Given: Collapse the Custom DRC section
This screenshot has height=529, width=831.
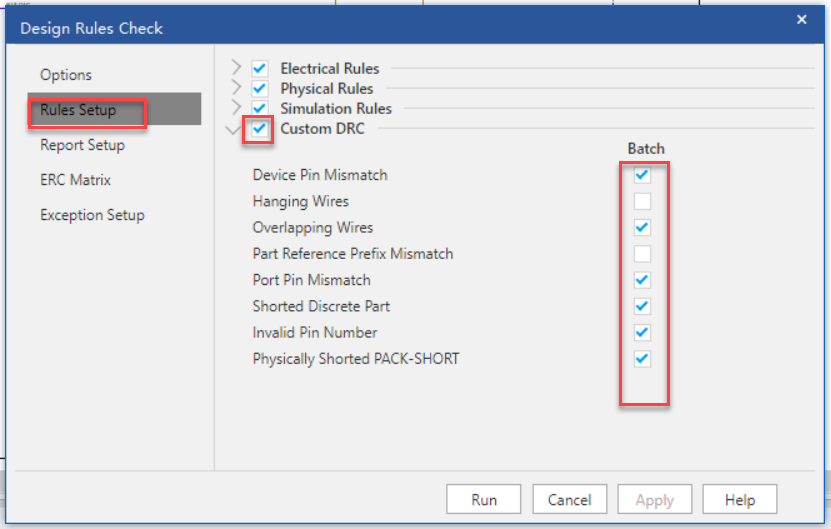Looking at the screenshot, I should [235, 129].
